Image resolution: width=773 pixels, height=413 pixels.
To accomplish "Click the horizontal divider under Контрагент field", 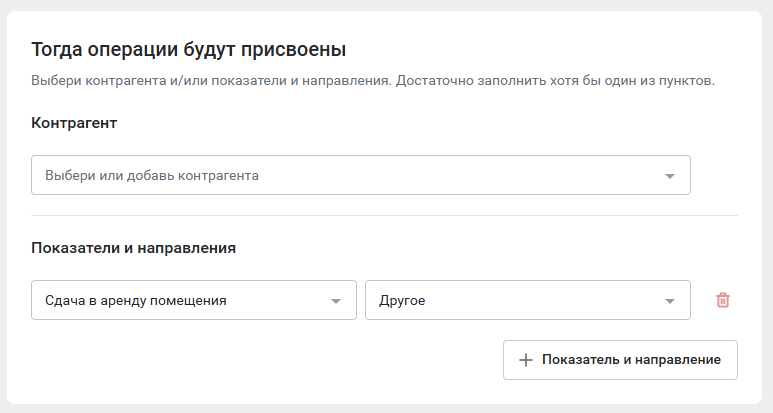I will [x=385, y=215].
